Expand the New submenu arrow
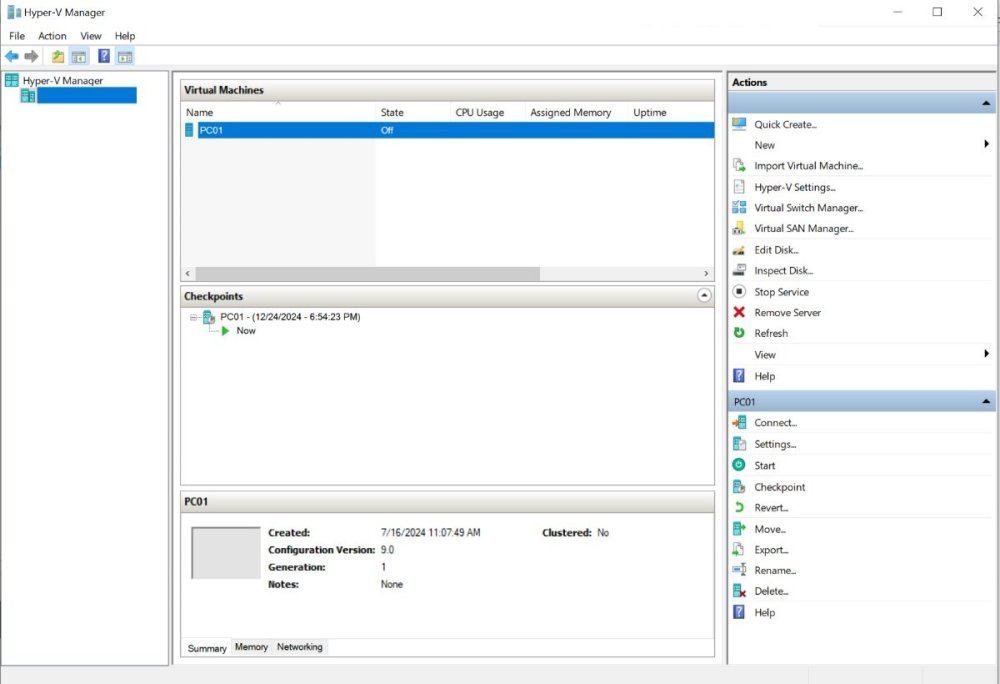The height and width of the screenshot is (684, 1000). [986, 145]
